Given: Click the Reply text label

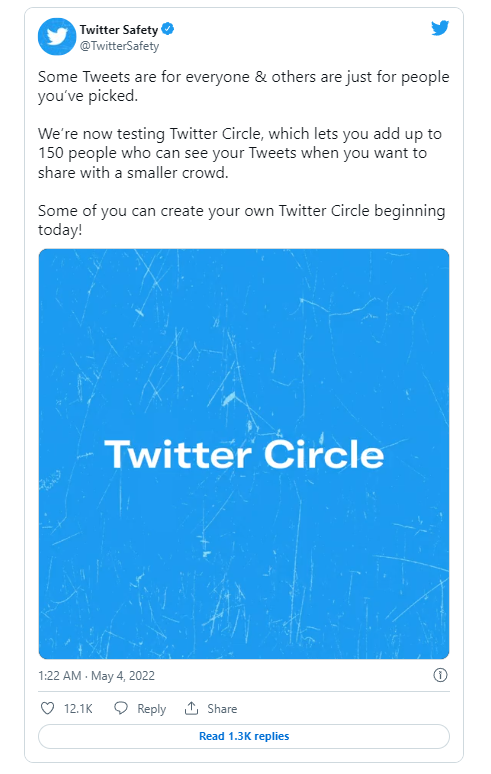Looking at the screenshot, I should click(x=151, y=709).
